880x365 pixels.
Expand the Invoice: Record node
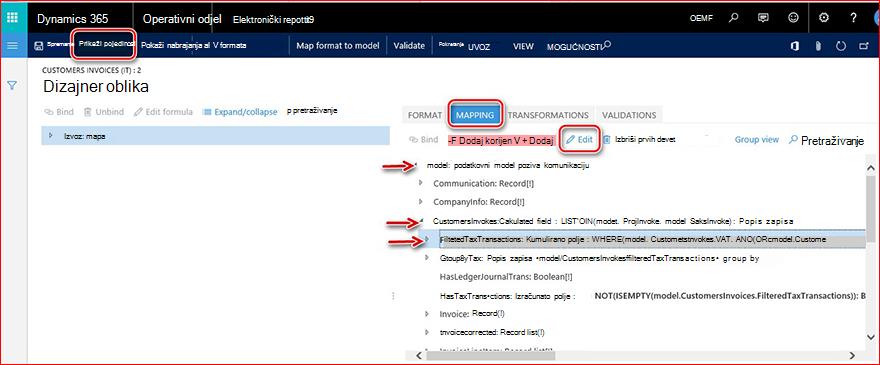click(427, 314)
